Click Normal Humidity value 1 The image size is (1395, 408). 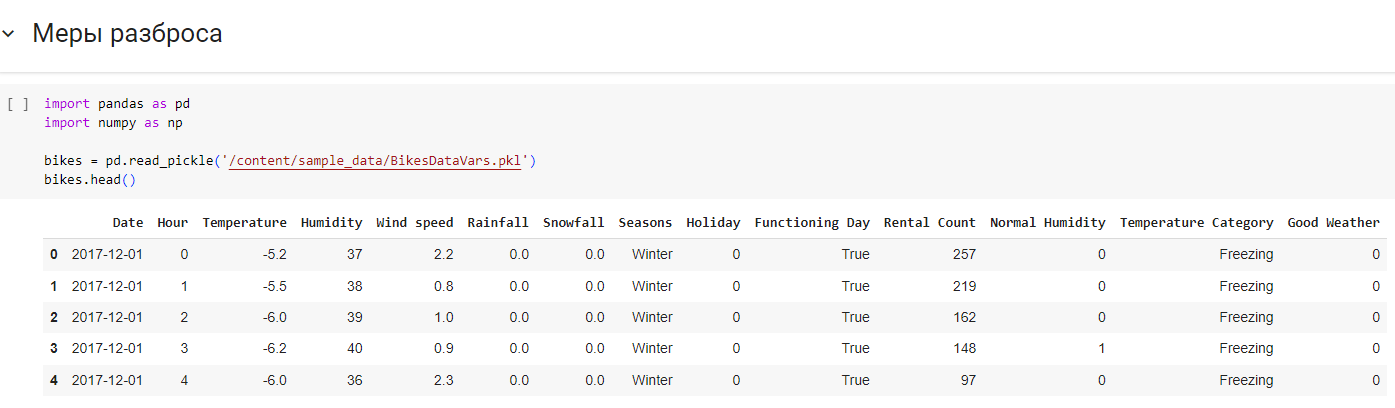1101,348
